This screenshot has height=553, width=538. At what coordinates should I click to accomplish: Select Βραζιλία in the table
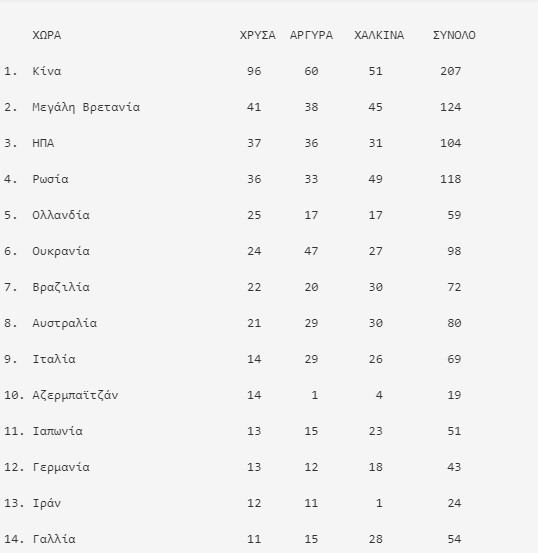pos(61,287)
